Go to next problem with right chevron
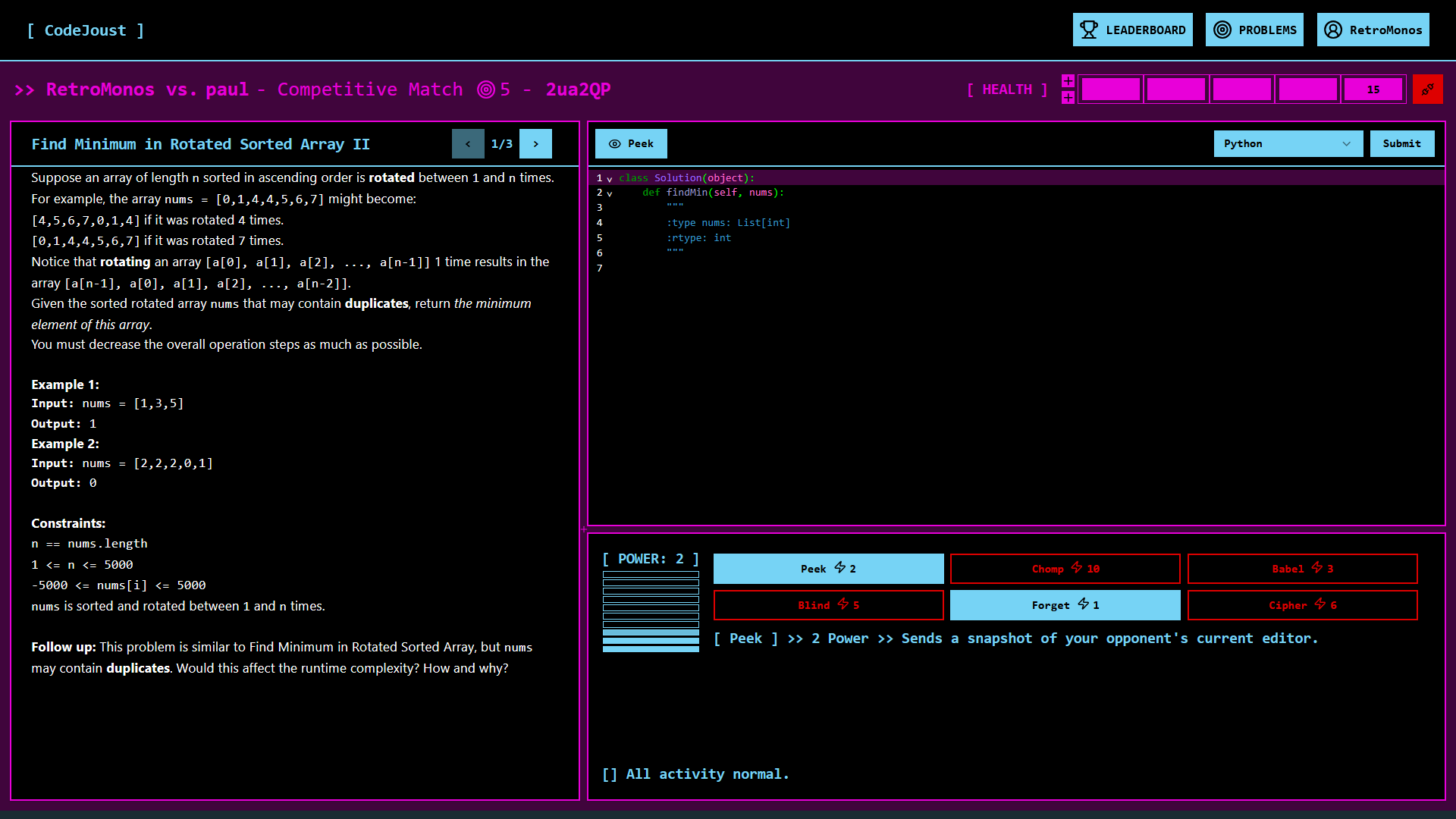This screenshot has width=1456, height=819. point(535,143)
